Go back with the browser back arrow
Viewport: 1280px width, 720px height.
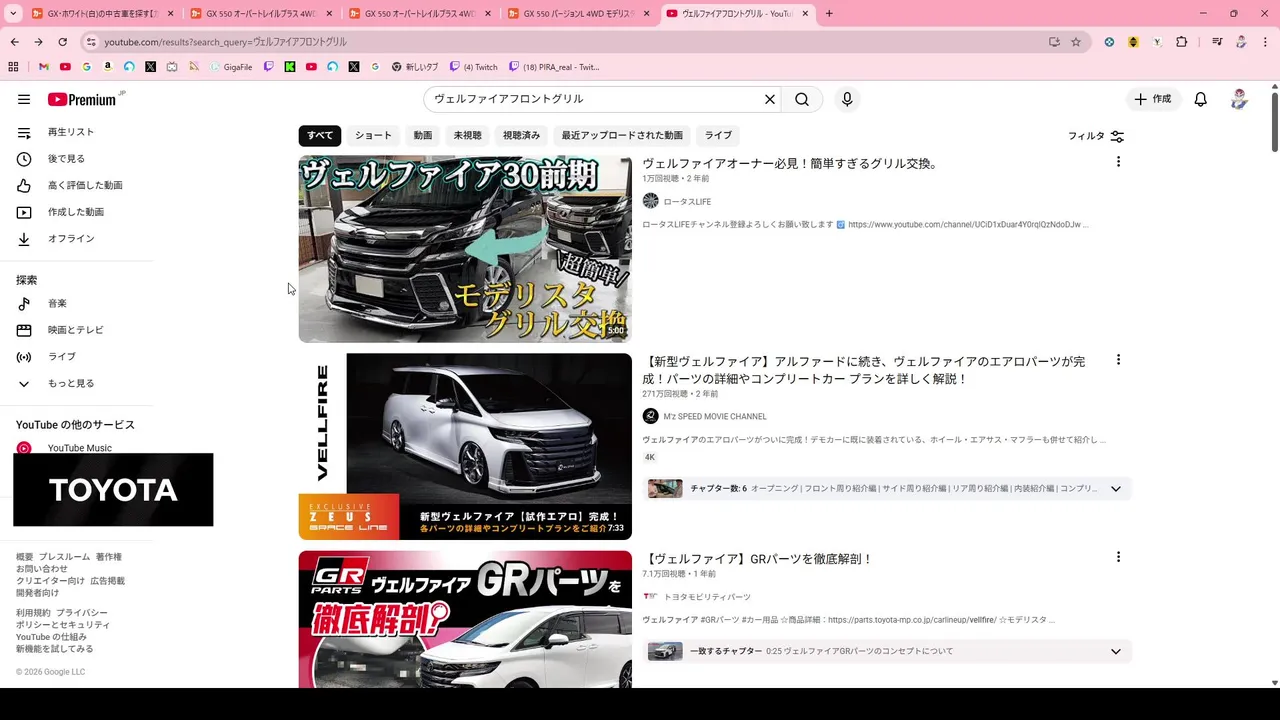coord(15,42)
